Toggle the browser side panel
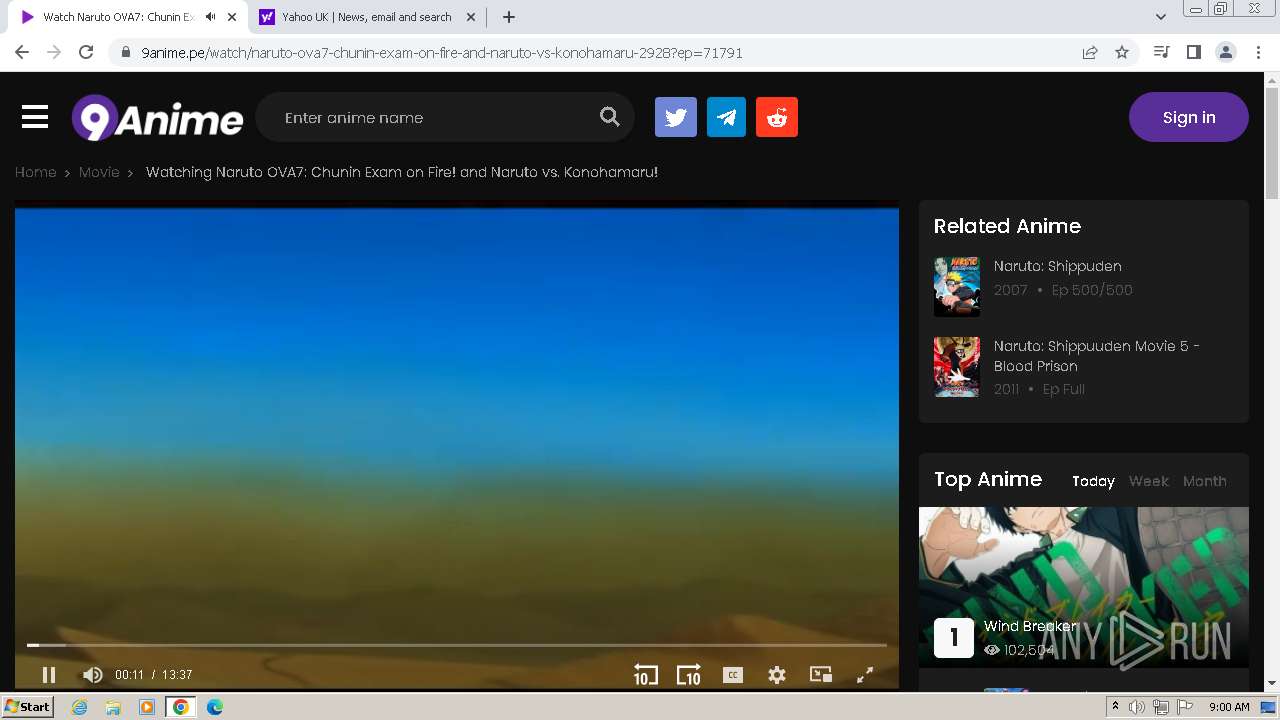This screenshot has width=1280, height=720. pyautogui.click(x=1193, y=52)
